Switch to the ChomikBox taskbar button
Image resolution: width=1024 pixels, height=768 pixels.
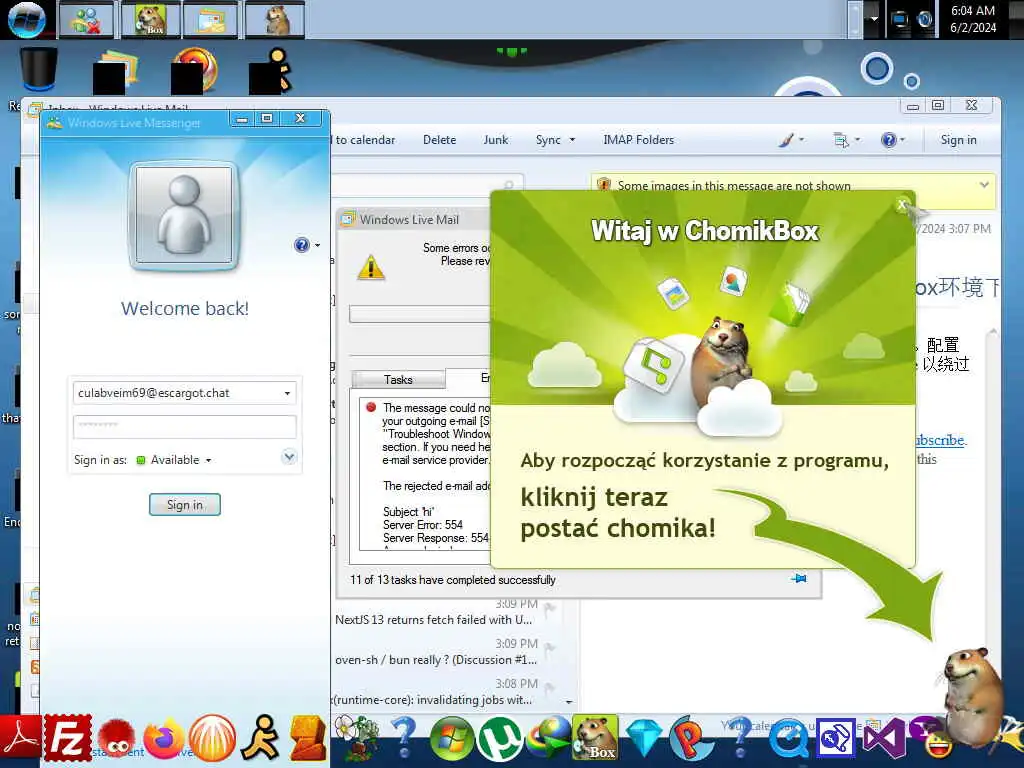[x=150, y=20]
